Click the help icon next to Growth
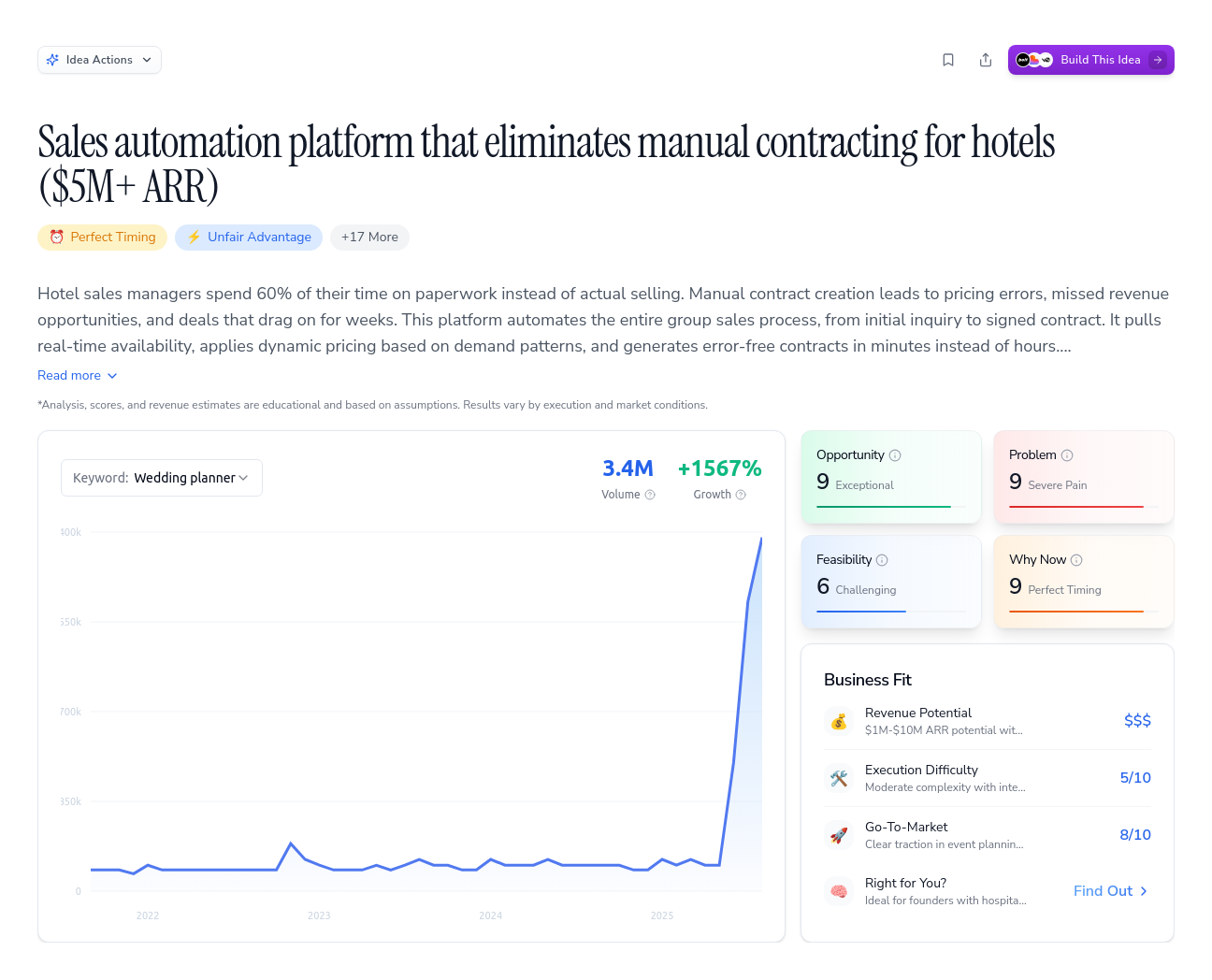Image resolution: width=1212 pixels, height=980 pixels. click(741, 495)
